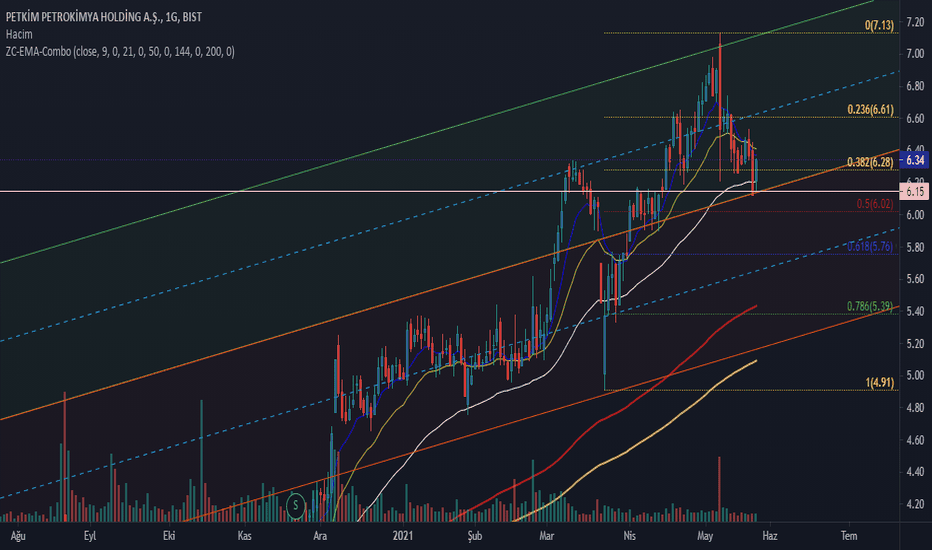The height and width of the screenshot is (550, 932).
Task: Click the 6.00 price axis value
Action: (x=915, y=215)
